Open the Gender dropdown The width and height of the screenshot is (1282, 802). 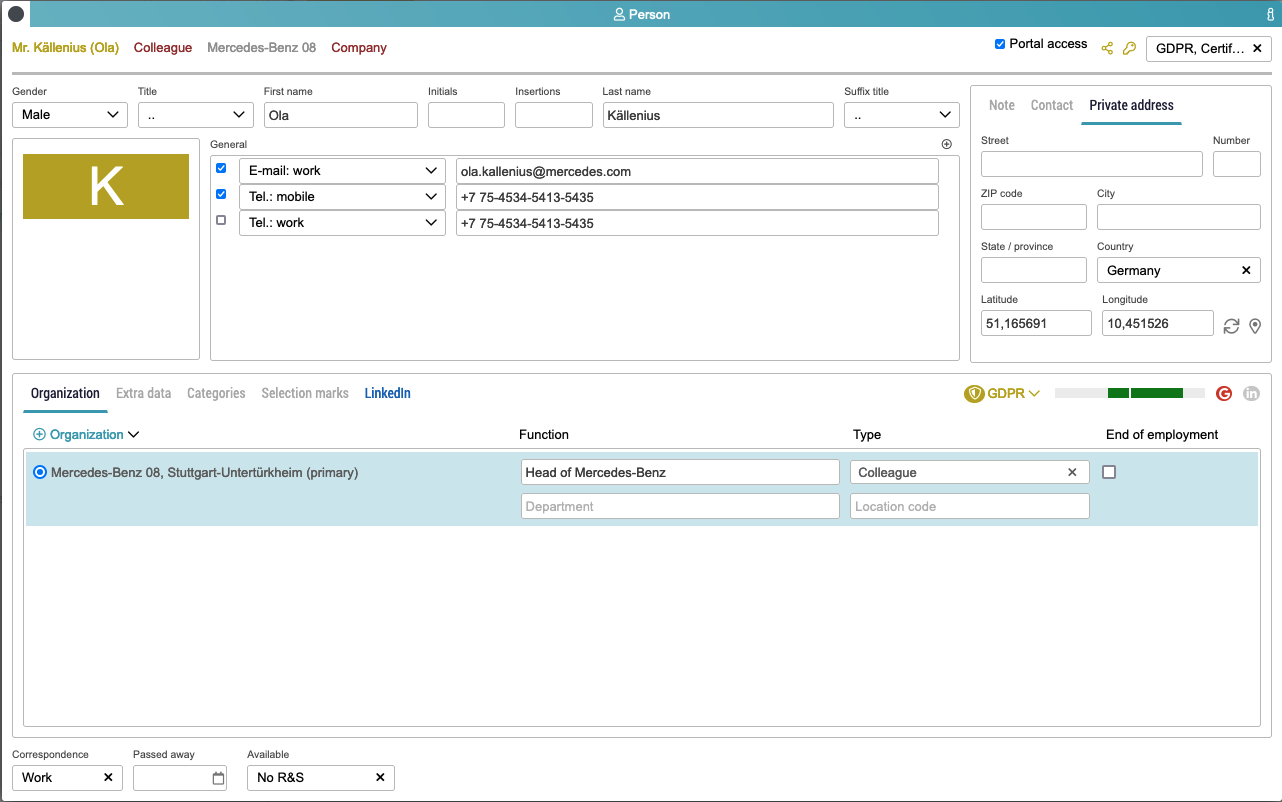(70, 115)
